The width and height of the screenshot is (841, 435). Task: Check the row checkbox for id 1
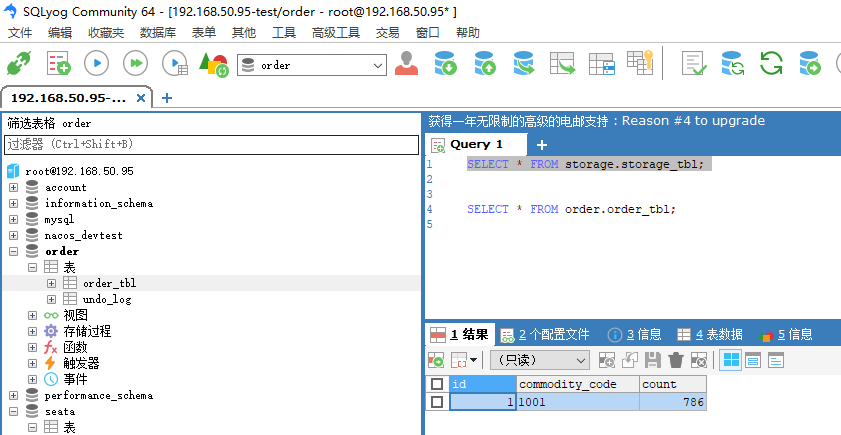[x=437, y=402]
